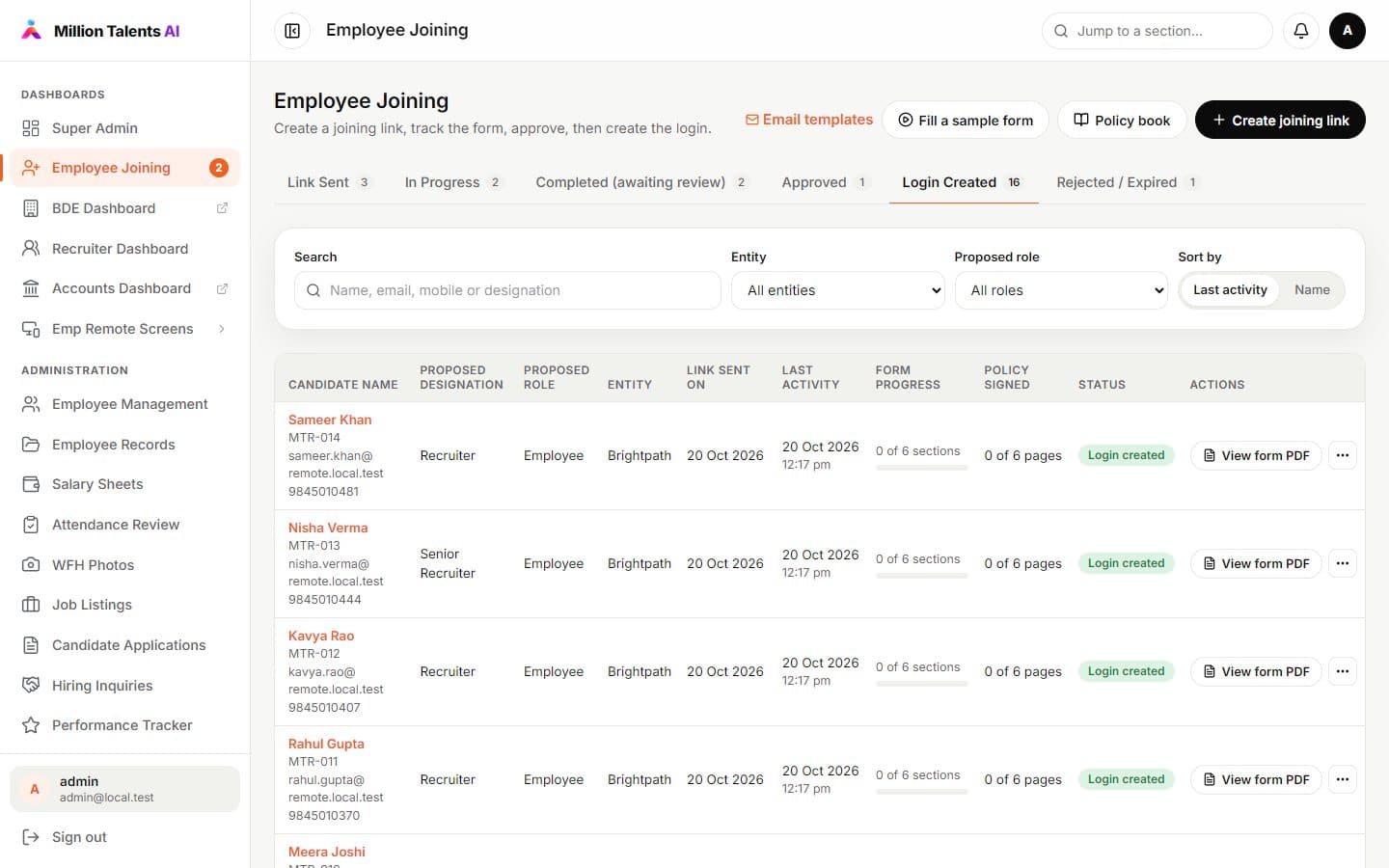
Task: Open the Policy book
Action: click(1121, 121)
